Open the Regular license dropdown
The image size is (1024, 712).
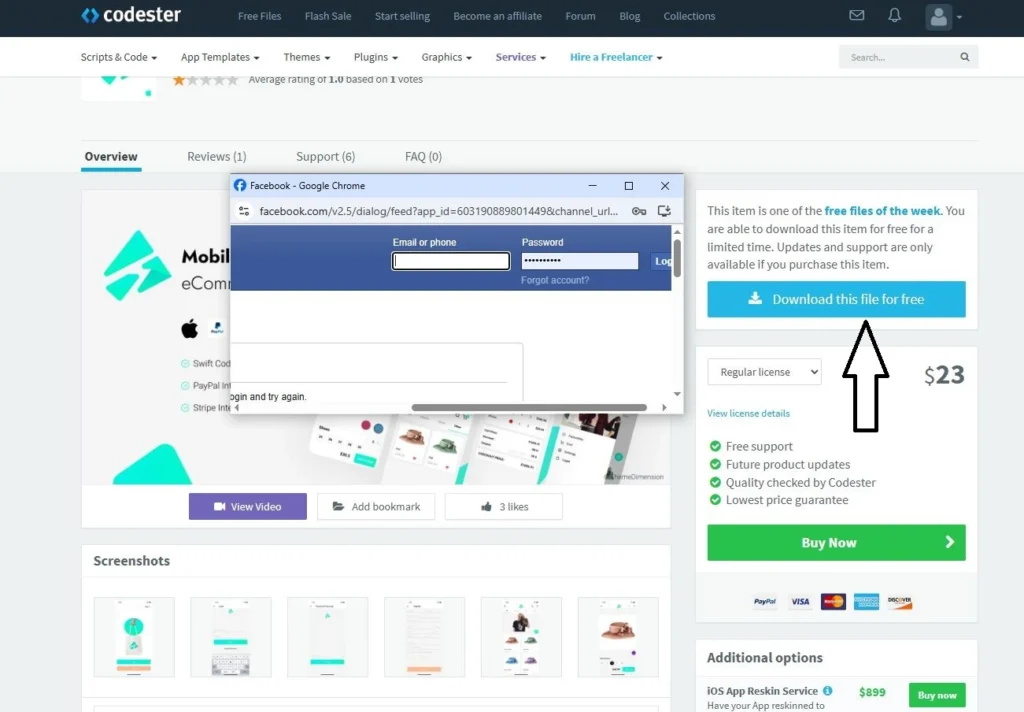pos(764,372)
